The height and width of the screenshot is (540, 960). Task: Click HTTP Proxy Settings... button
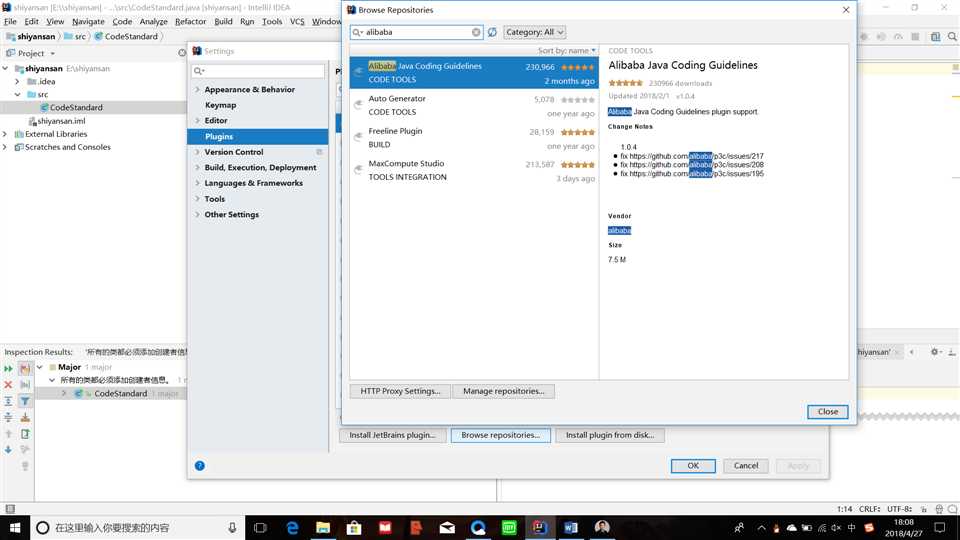click(x=400, y=391)
